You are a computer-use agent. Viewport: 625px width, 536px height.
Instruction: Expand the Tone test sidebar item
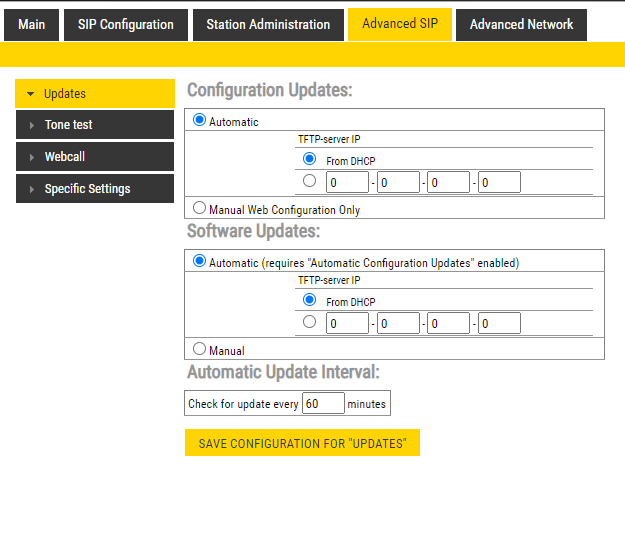pos(95,125)
